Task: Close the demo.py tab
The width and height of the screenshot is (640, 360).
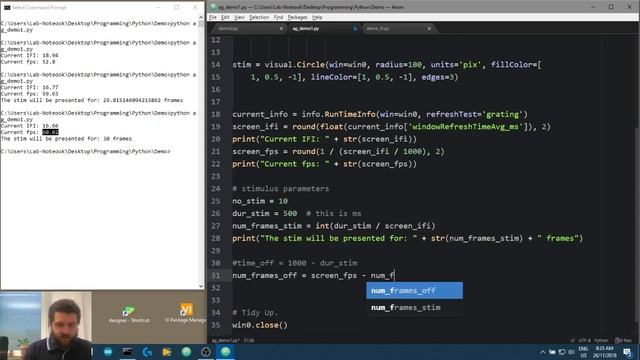Action: click(x=281, y=29)
